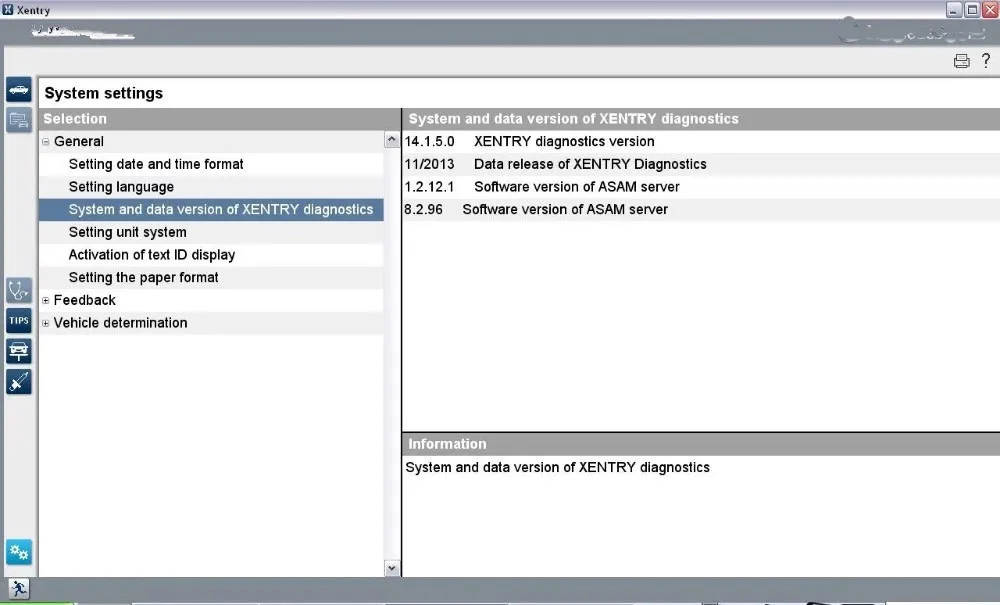Open the screwdriver tools icon

[18, 382]
